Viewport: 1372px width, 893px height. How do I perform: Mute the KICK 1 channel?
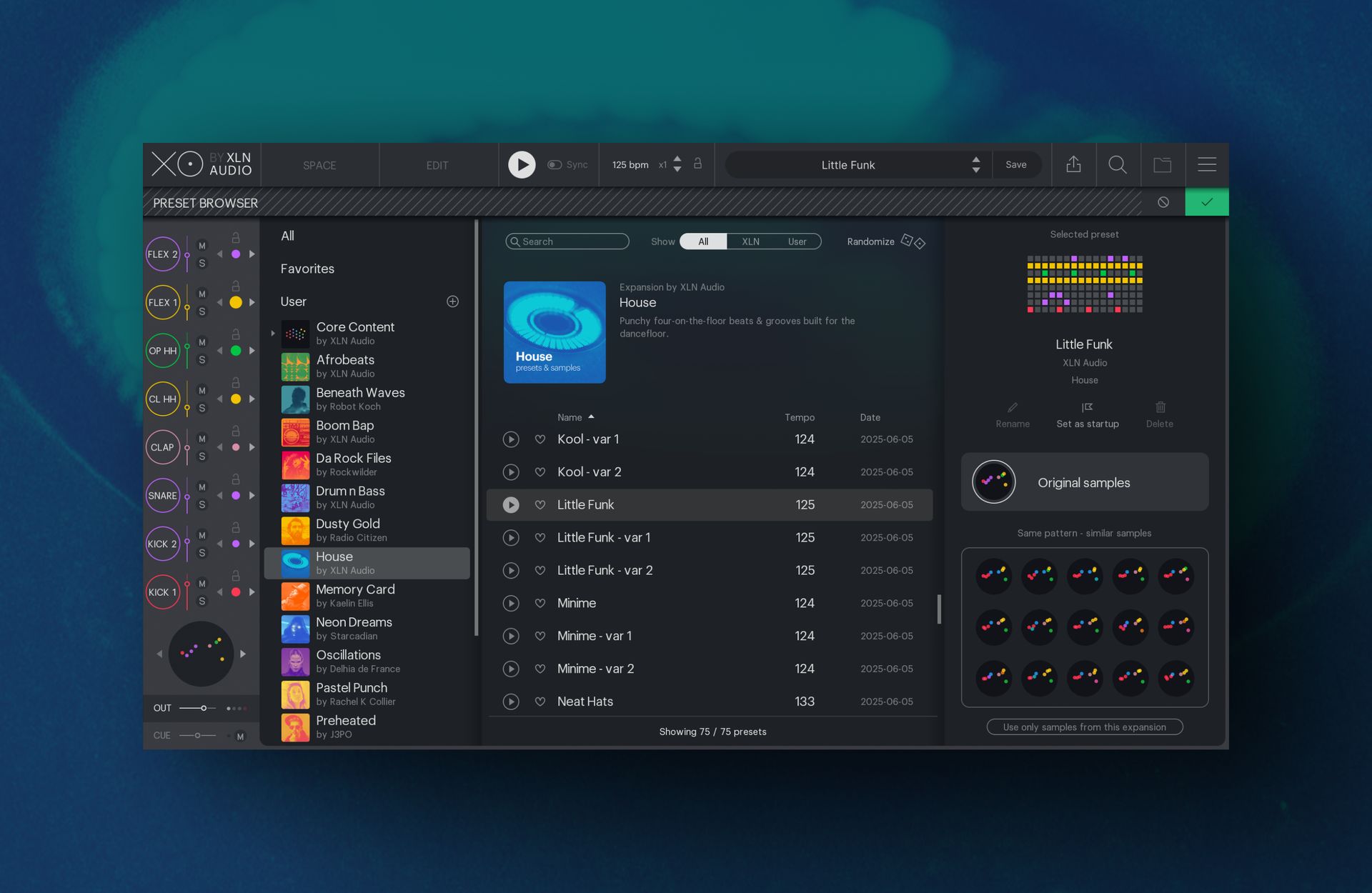[202, 584]
